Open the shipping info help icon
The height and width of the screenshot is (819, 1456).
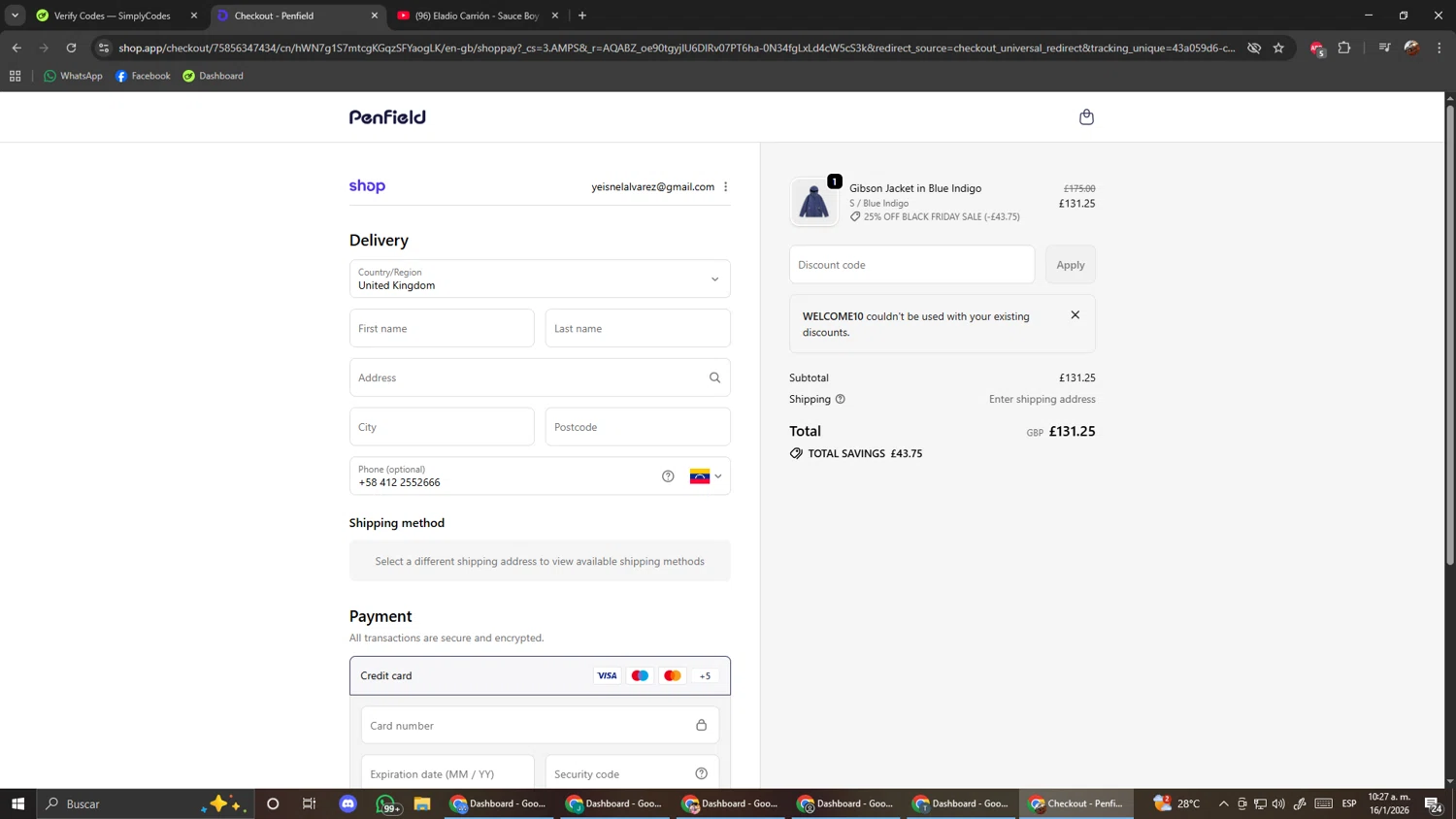(841, 399)
